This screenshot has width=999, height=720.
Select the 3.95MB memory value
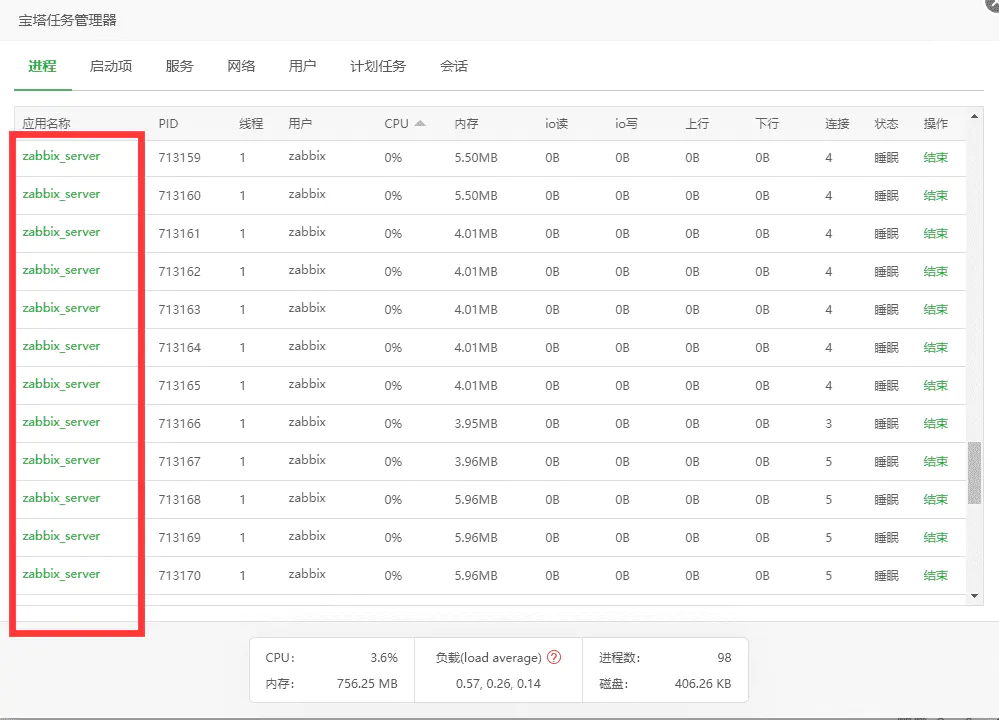[x=476, y=424]
